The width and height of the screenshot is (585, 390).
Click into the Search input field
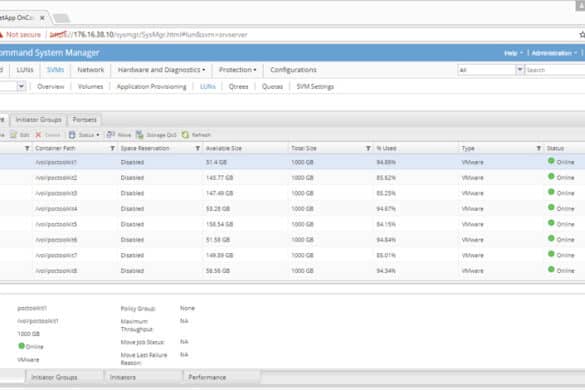coord(555,70)
